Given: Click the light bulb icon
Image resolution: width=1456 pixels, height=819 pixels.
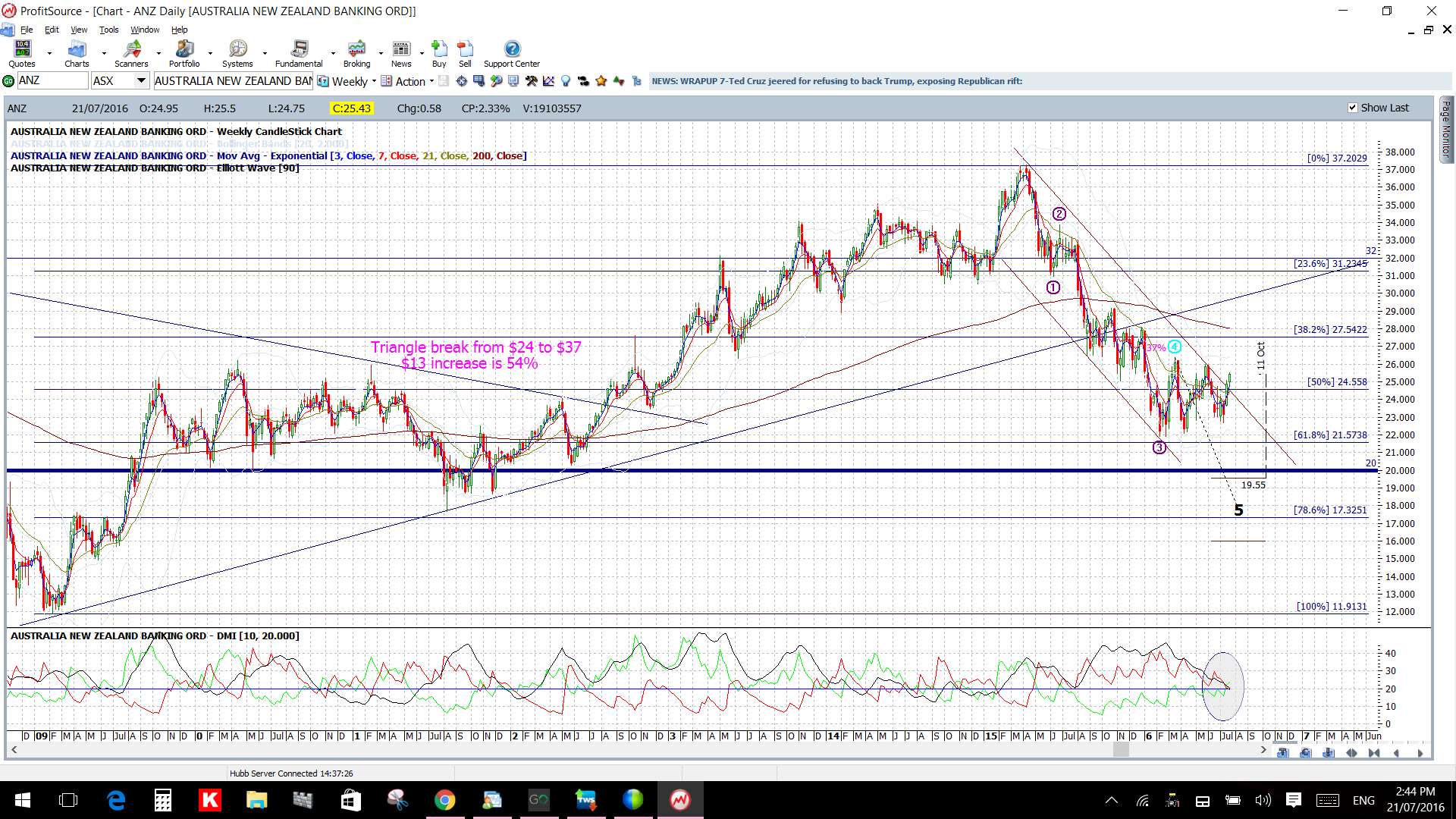Looking at the screenshot, I should click(x=566, y=81).
